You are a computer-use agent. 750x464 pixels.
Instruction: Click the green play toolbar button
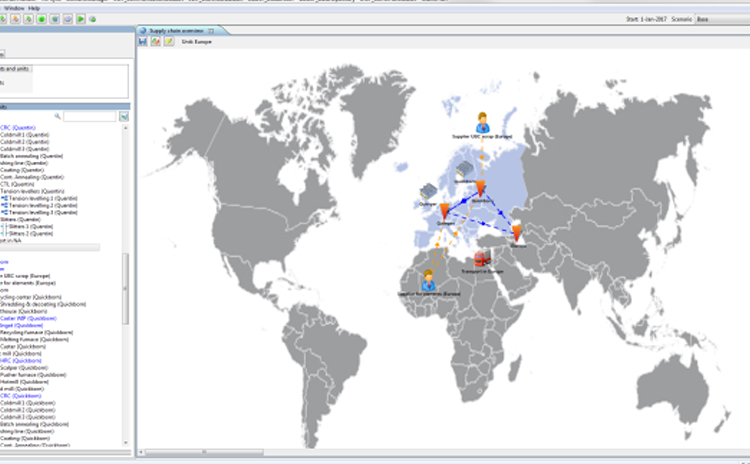80,18
